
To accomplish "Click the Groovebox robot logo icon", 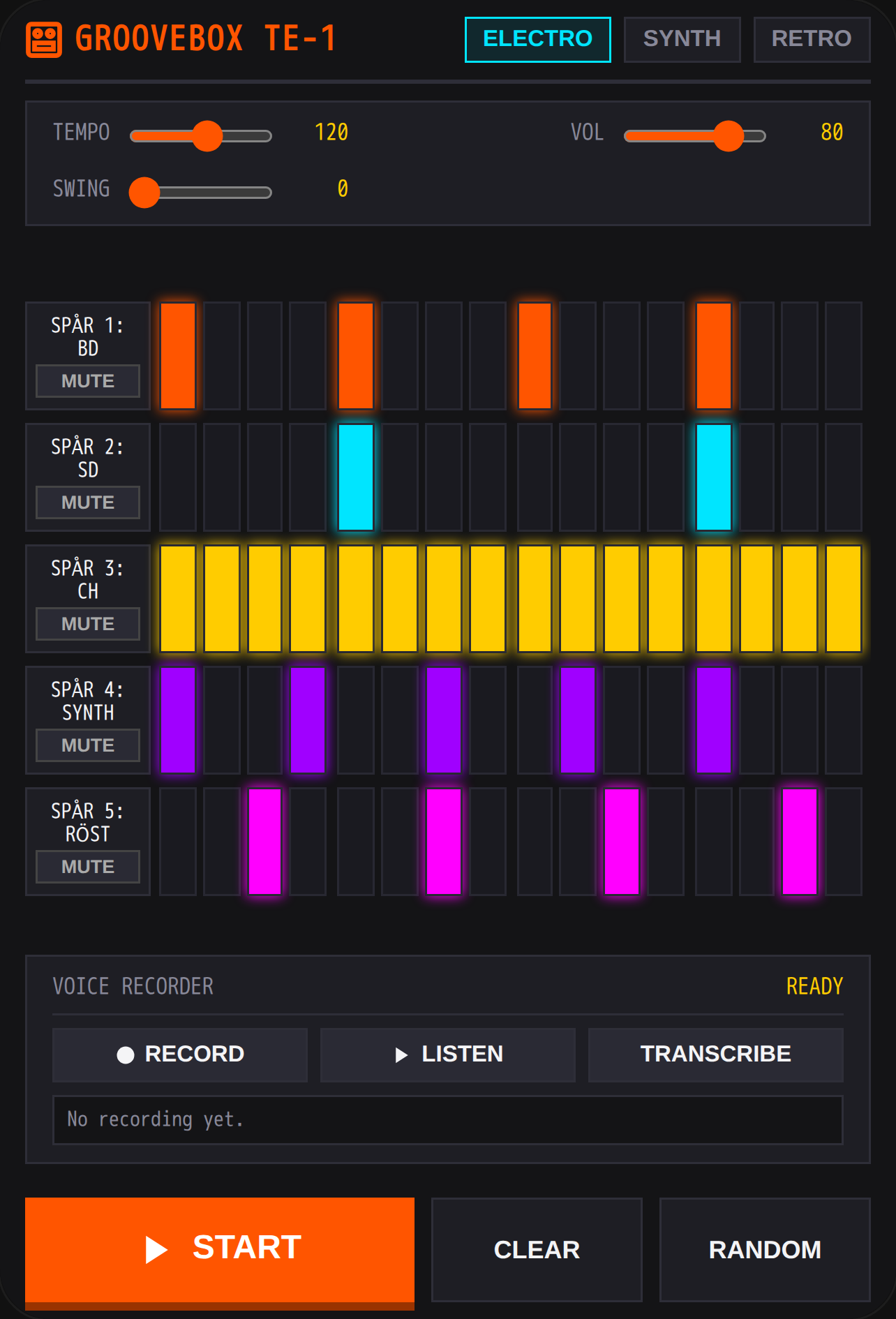I will pos(44,39).
